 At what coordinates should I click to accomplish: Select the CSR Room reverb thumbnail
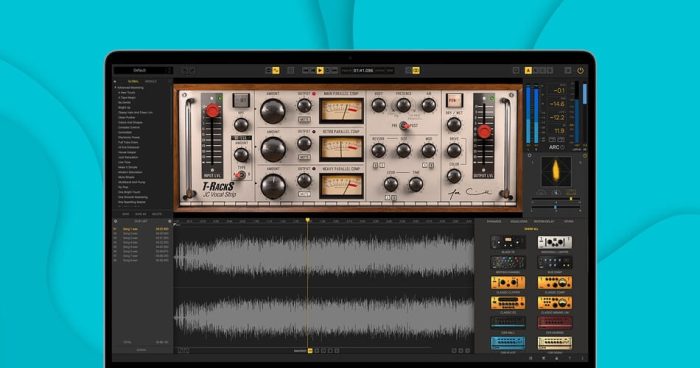[554, 343]
